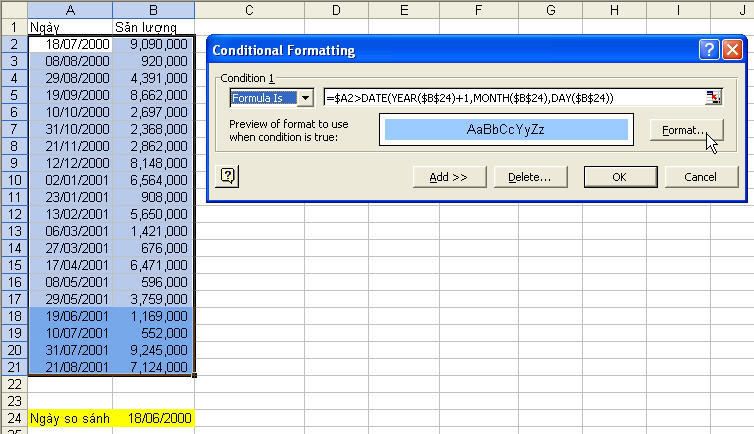754x434 pixels.
Task: Click the Delete... button
Action: (530, 177)
